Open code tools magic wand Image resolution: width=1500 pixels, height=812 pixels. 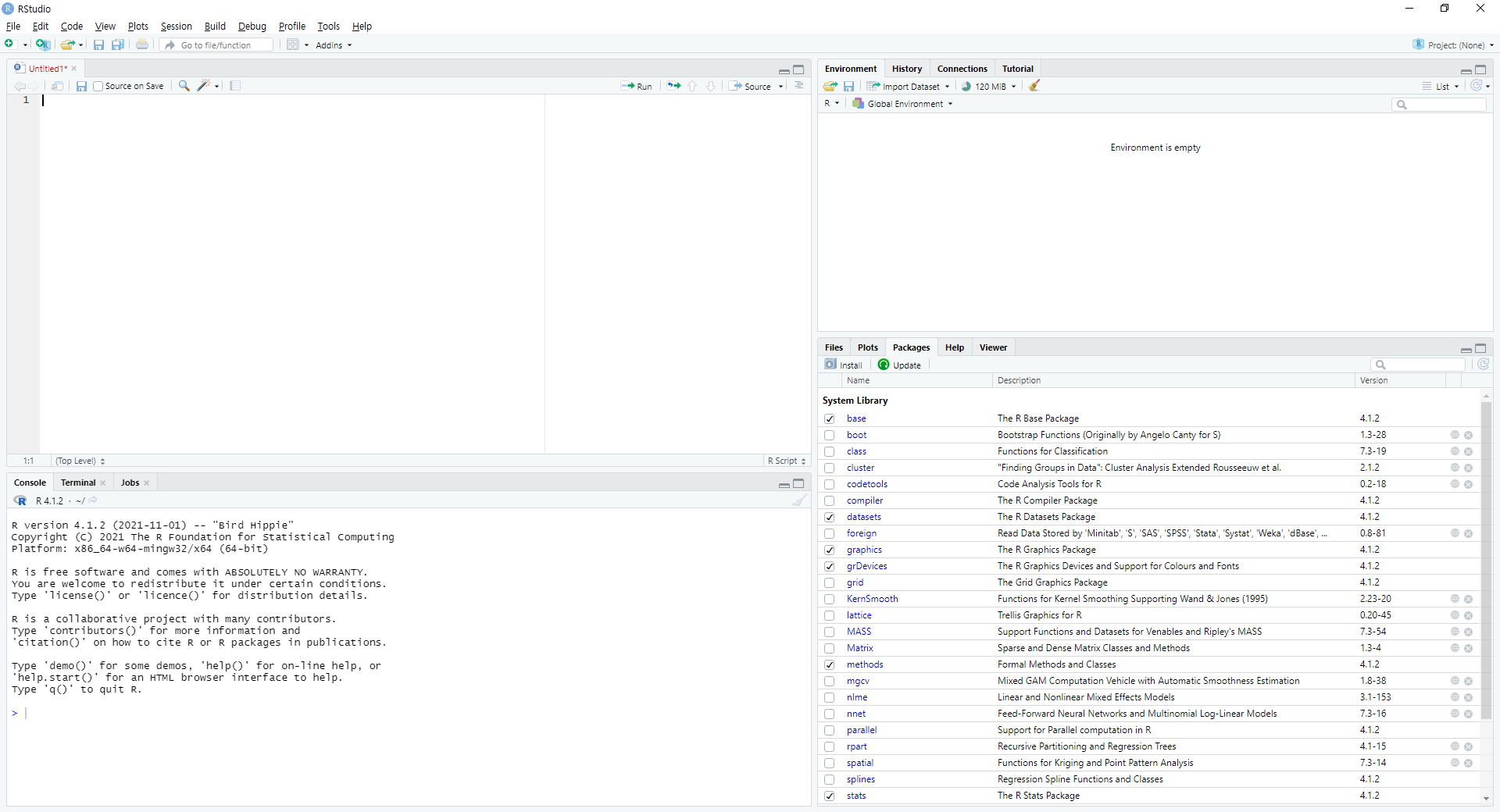pyautogui.click(x=205, y=86)
